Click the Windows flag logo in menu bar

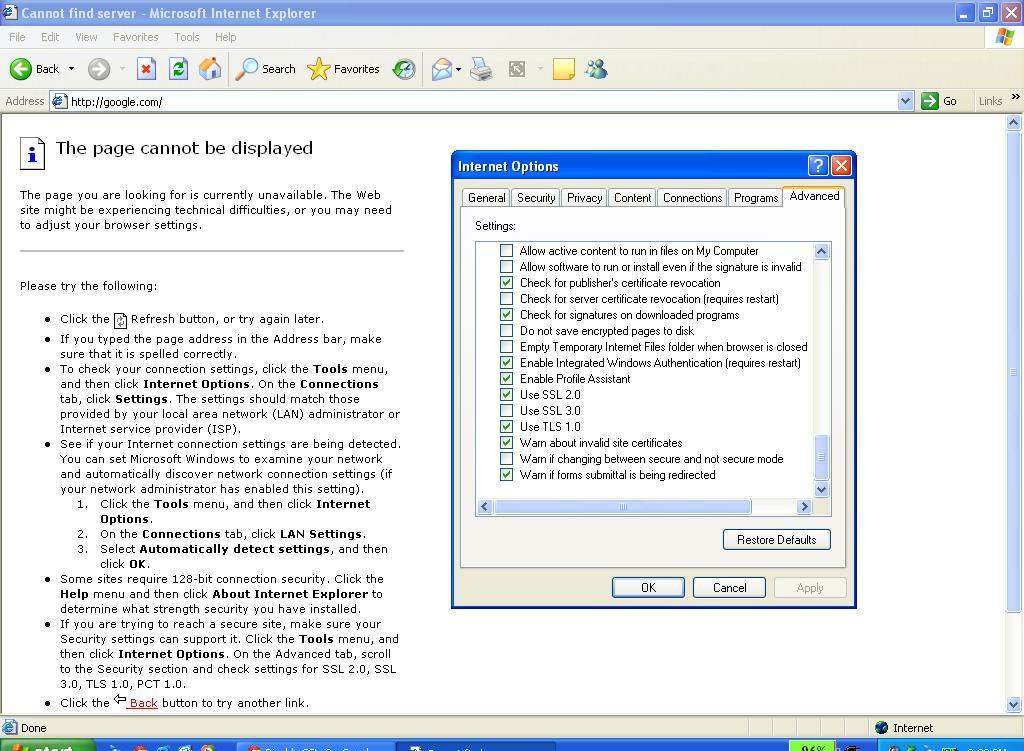(x=1004, y=37)
